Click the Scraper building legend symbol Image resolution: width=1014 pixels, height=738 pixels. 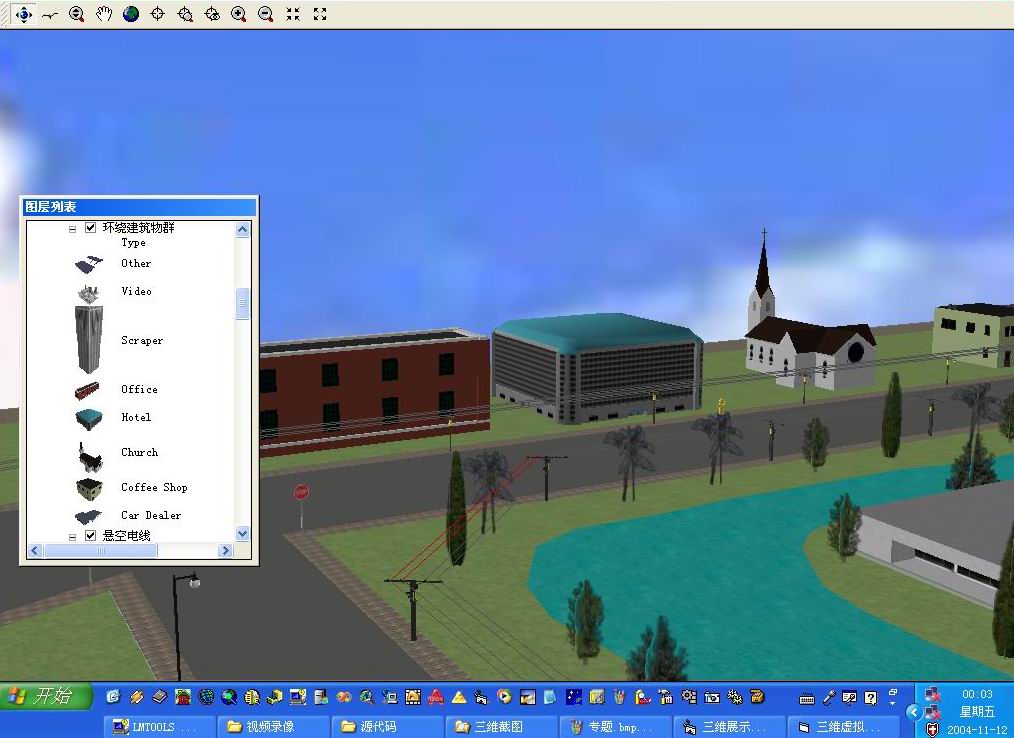point(89,340)
